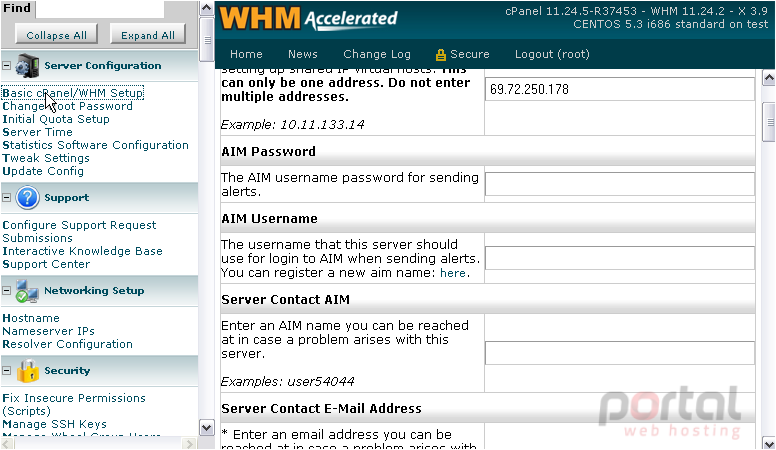
Task: Click the Server Contact E-Mail Address heading
Action: [321, 408]
